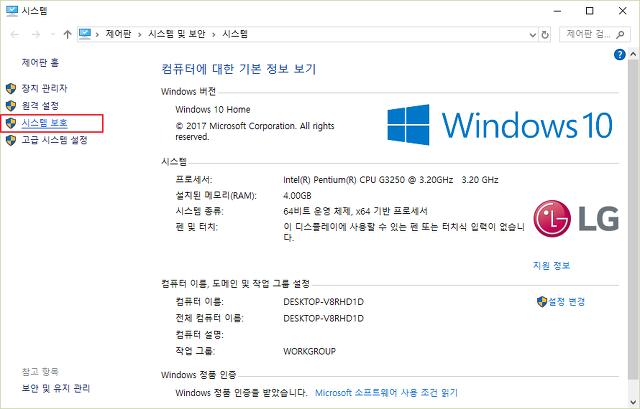Click the LG manufacturer logo
The image size is (640, 409).
(576, 219)
